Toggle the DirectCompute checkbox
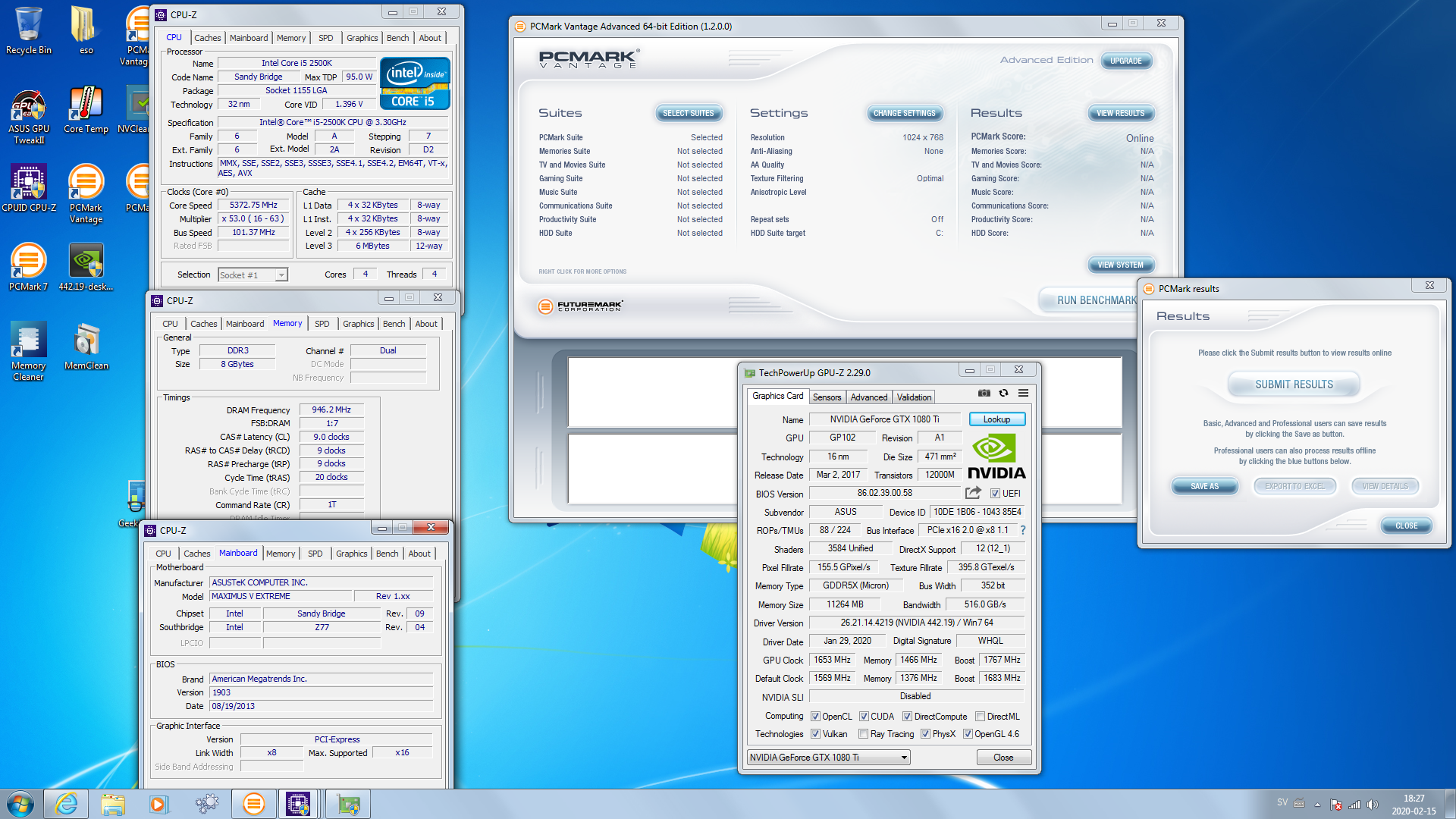The image size is (1456, 819). 907,717
